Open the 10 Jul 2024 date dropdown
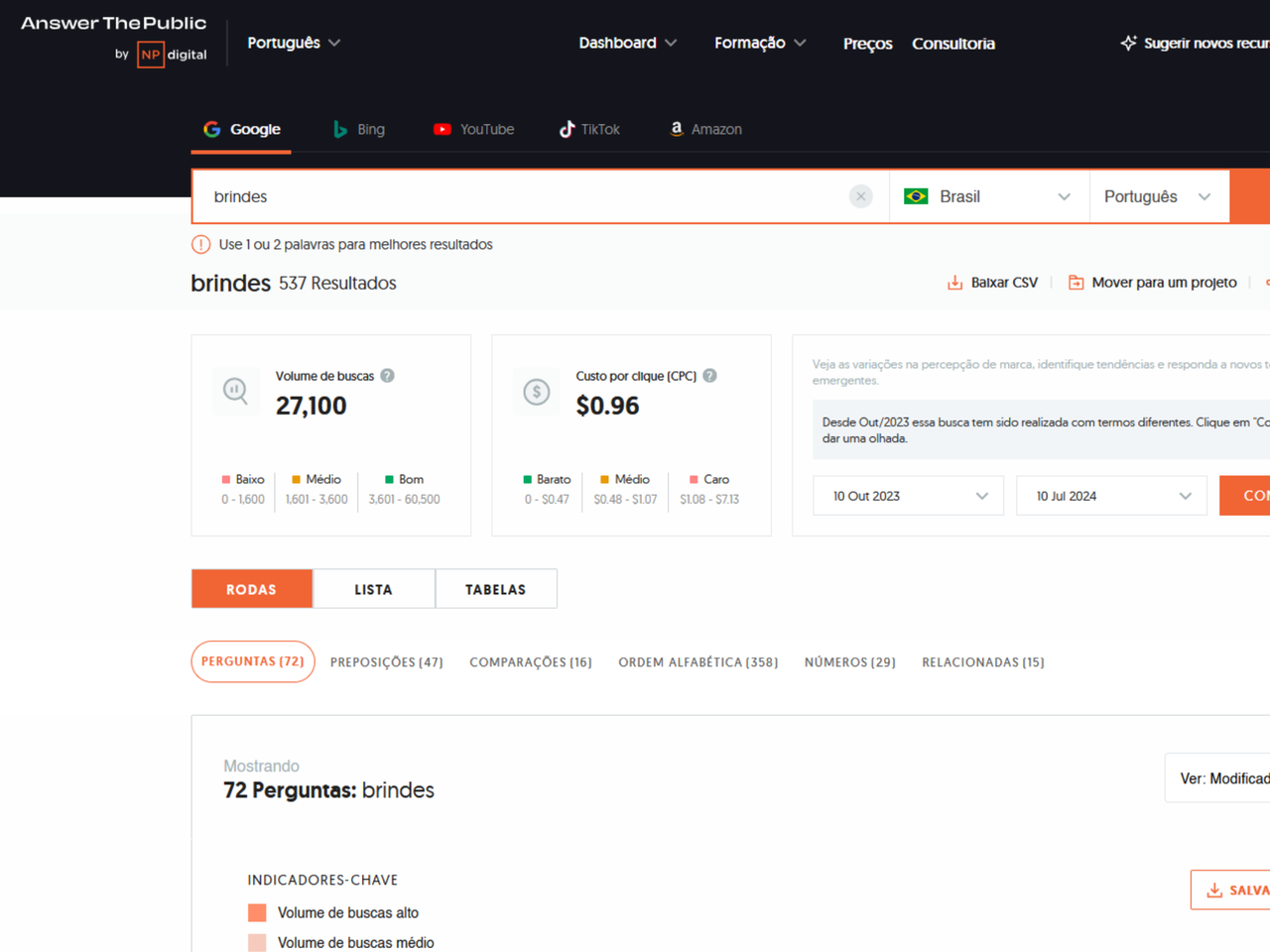 pyautogui.click(x=1111, y=496)
